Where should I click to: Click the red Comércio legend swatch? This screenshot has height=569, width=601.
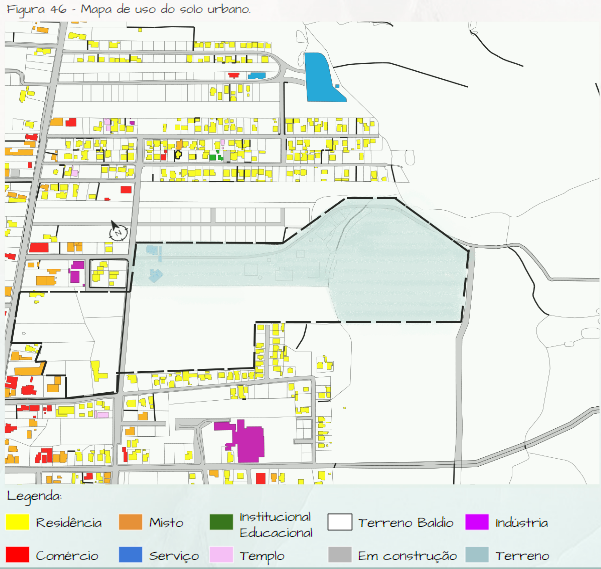17,554
